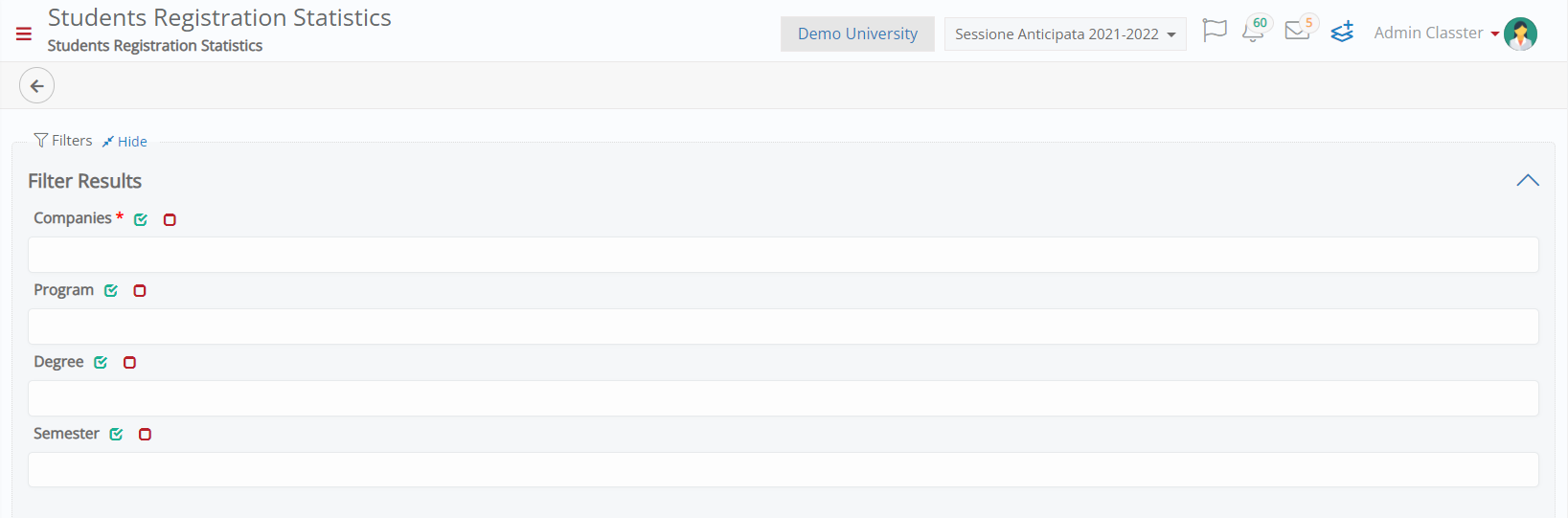Collapse the Filter Results section chevron
This screenshot has height=518, width=1568.
(x=1528, y=180)
